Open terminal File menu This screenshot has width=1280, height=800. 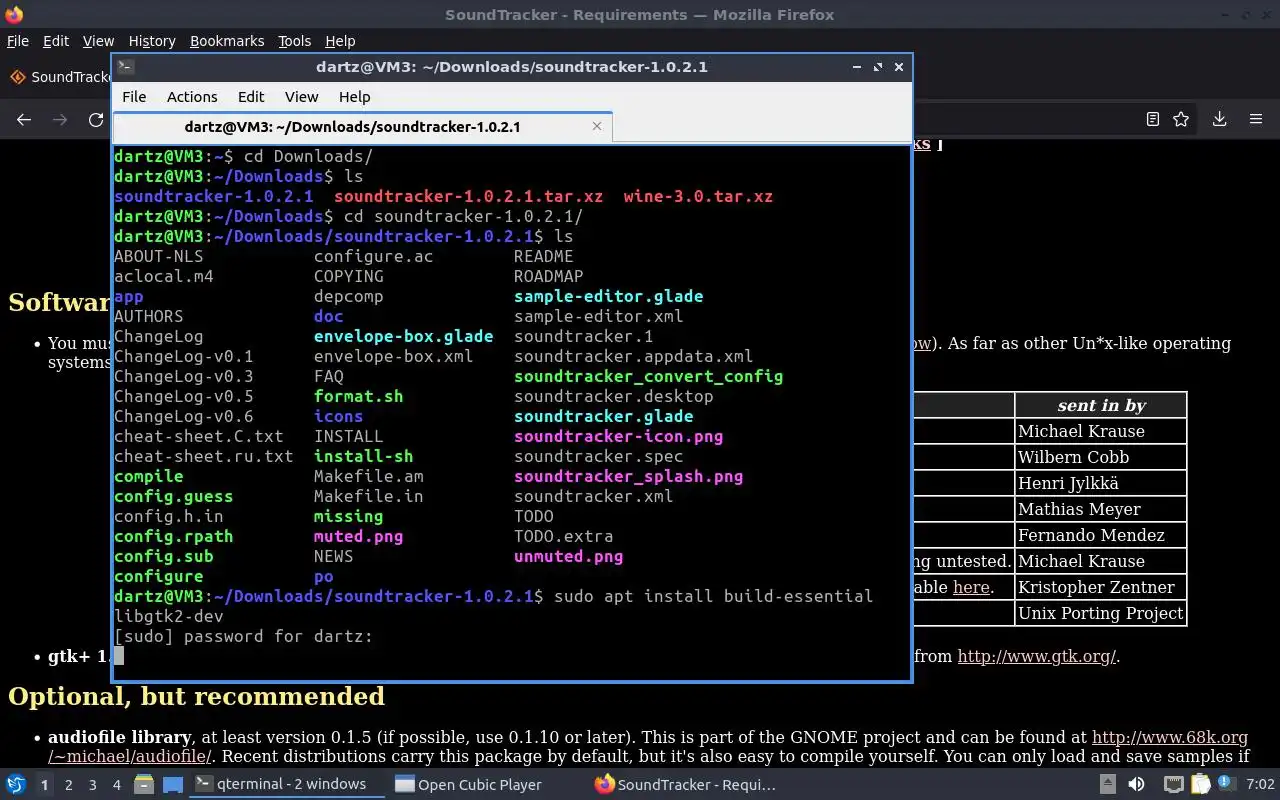click(134, 97)
